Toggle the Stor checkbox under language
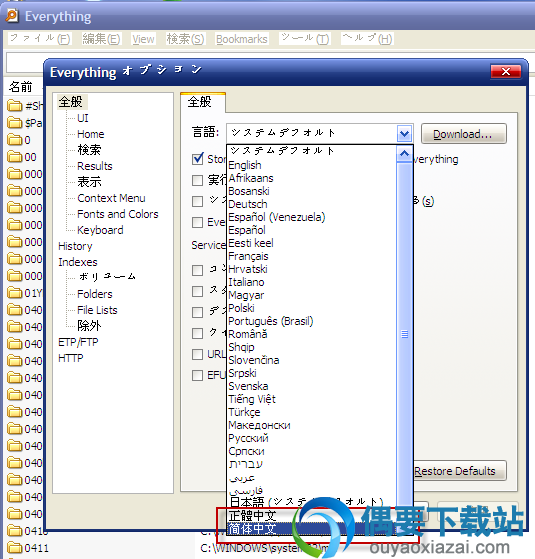 point(197,159)
